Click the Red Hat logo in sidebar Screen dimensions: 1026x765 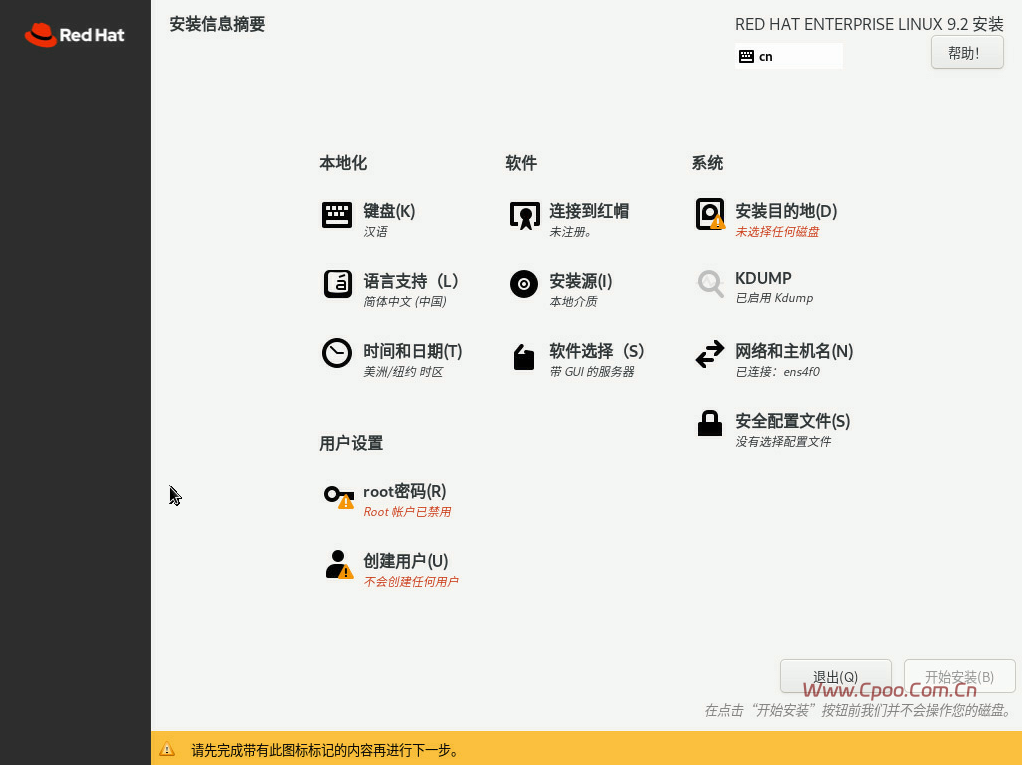[75, 35]
